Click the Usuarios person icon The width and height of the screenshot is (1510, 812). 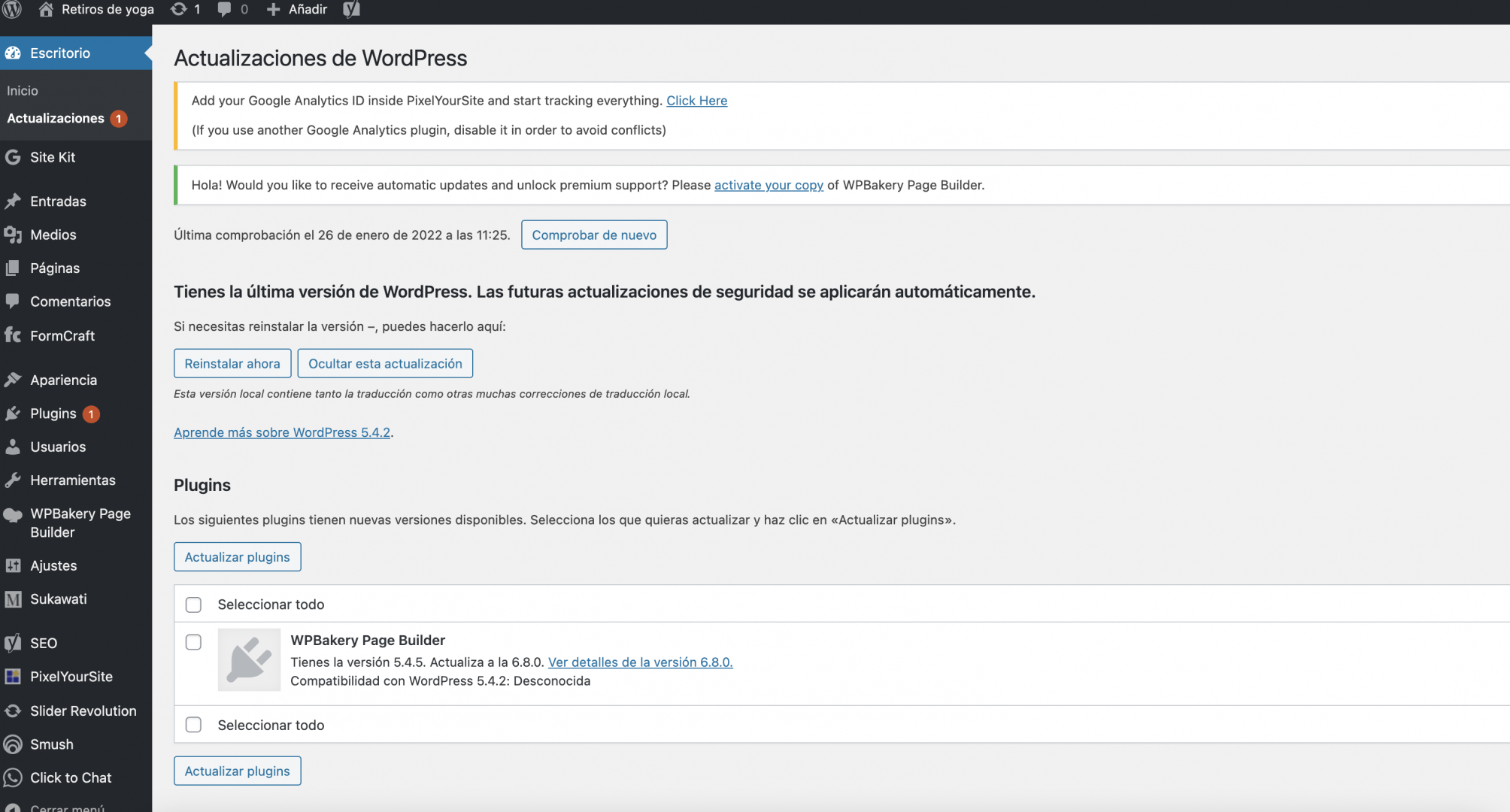pos(13,447)
